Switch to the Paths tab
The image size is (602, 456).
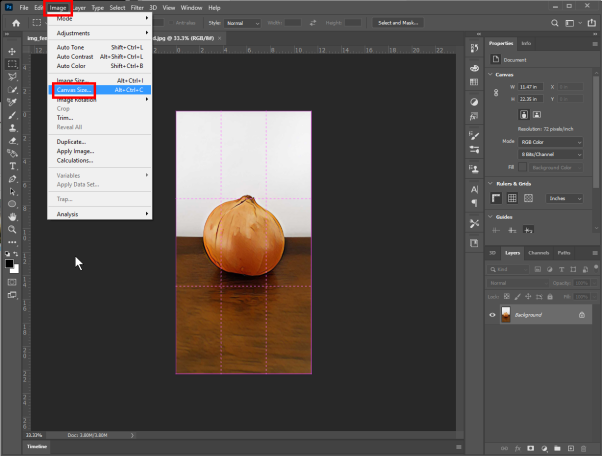coord(564,253)
